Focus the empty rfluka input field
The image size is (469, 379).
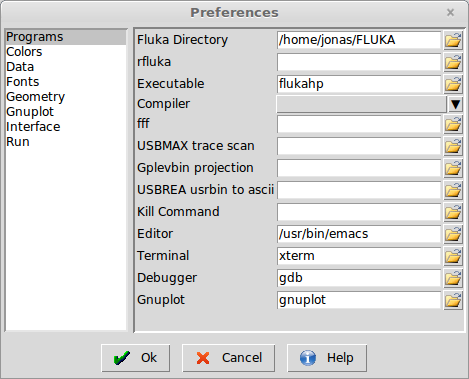[x=359, y=62]
